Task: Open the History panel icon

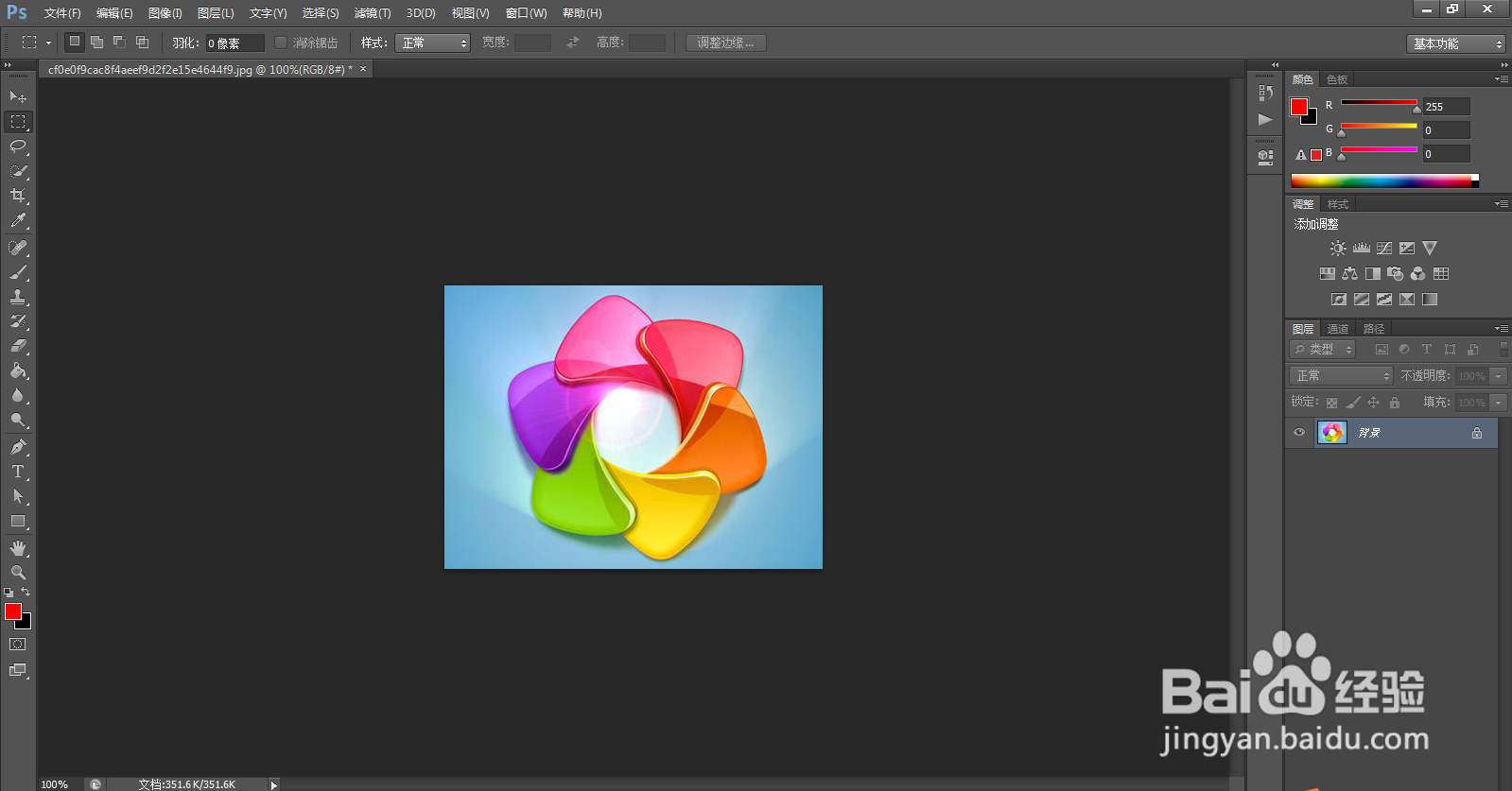Action: (x=1265, y=93)
